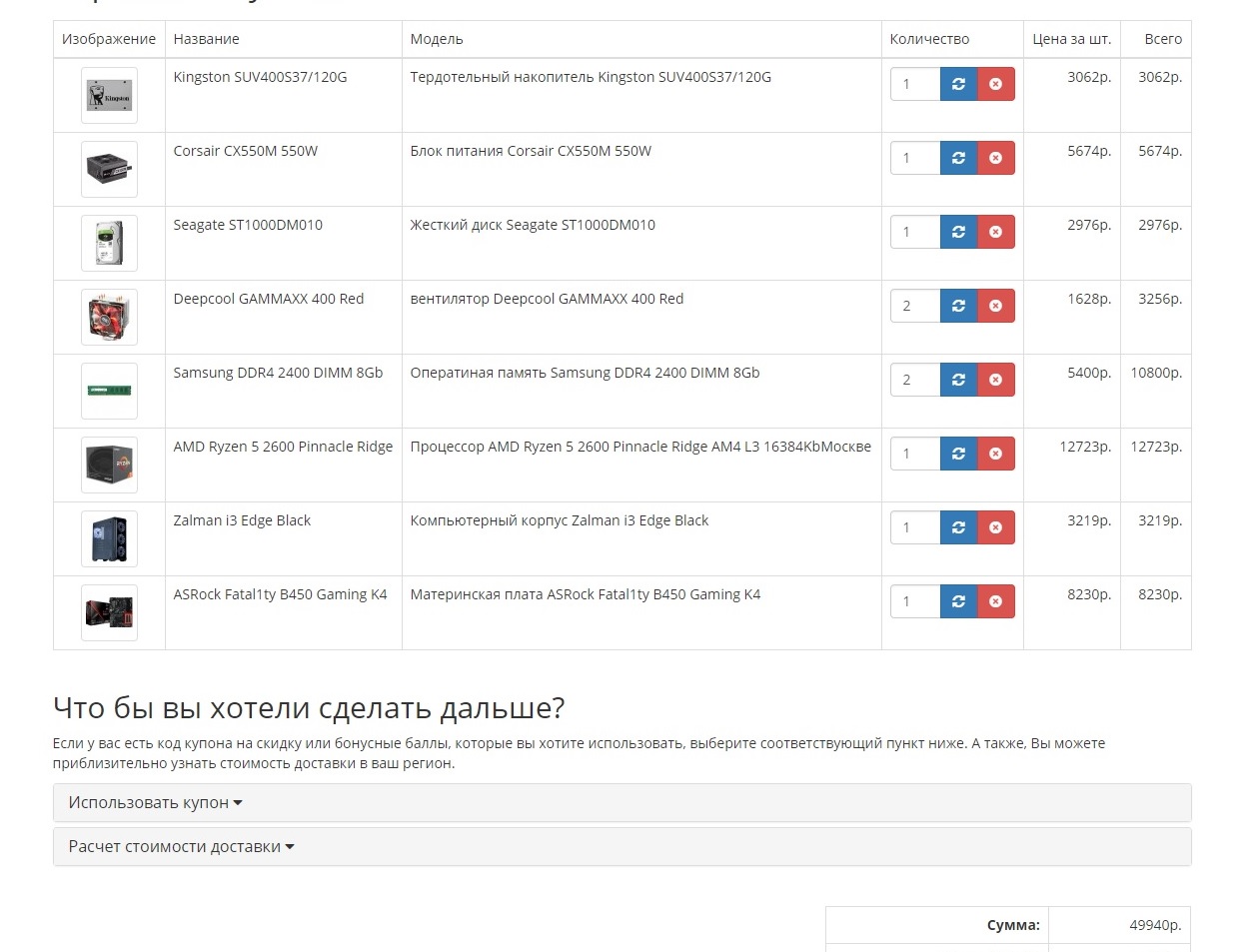Focus quantity field for Corsair CX550M
The width and height of the screenshot is (1240, 952).
click(915, 158)
